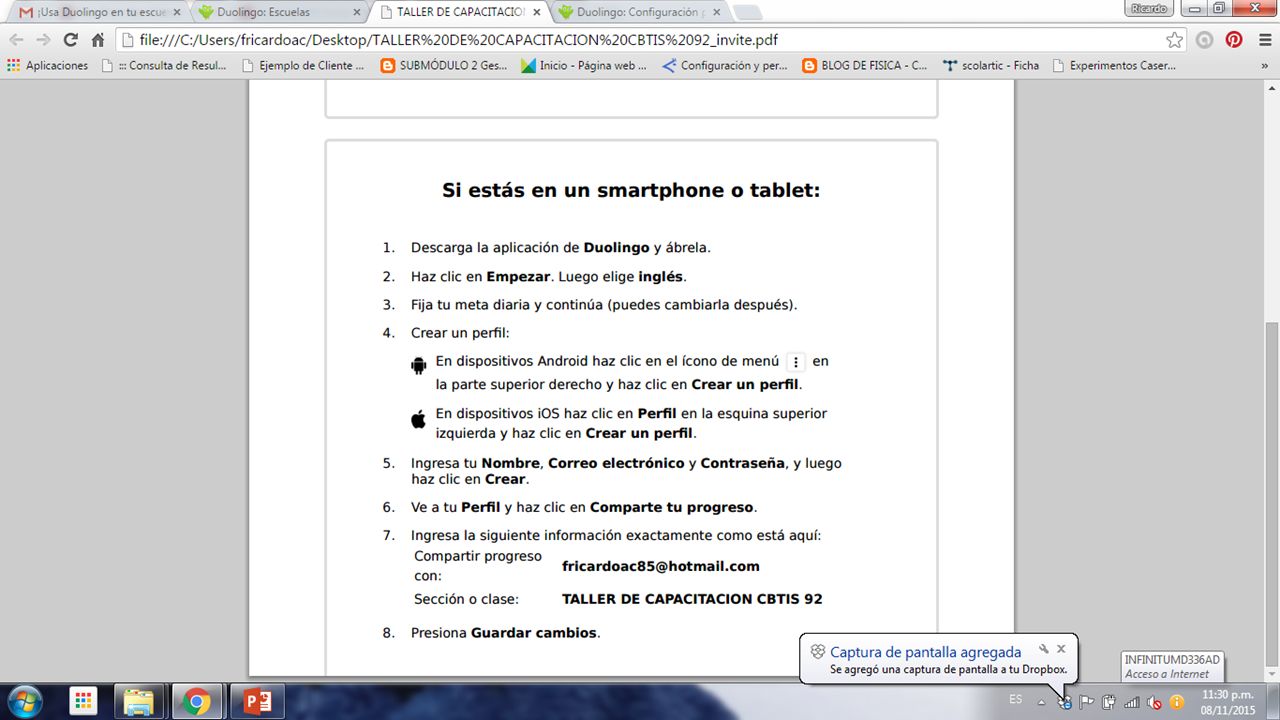Open Dropbox notification settings with the wrench icon

tap(1043, 649)
